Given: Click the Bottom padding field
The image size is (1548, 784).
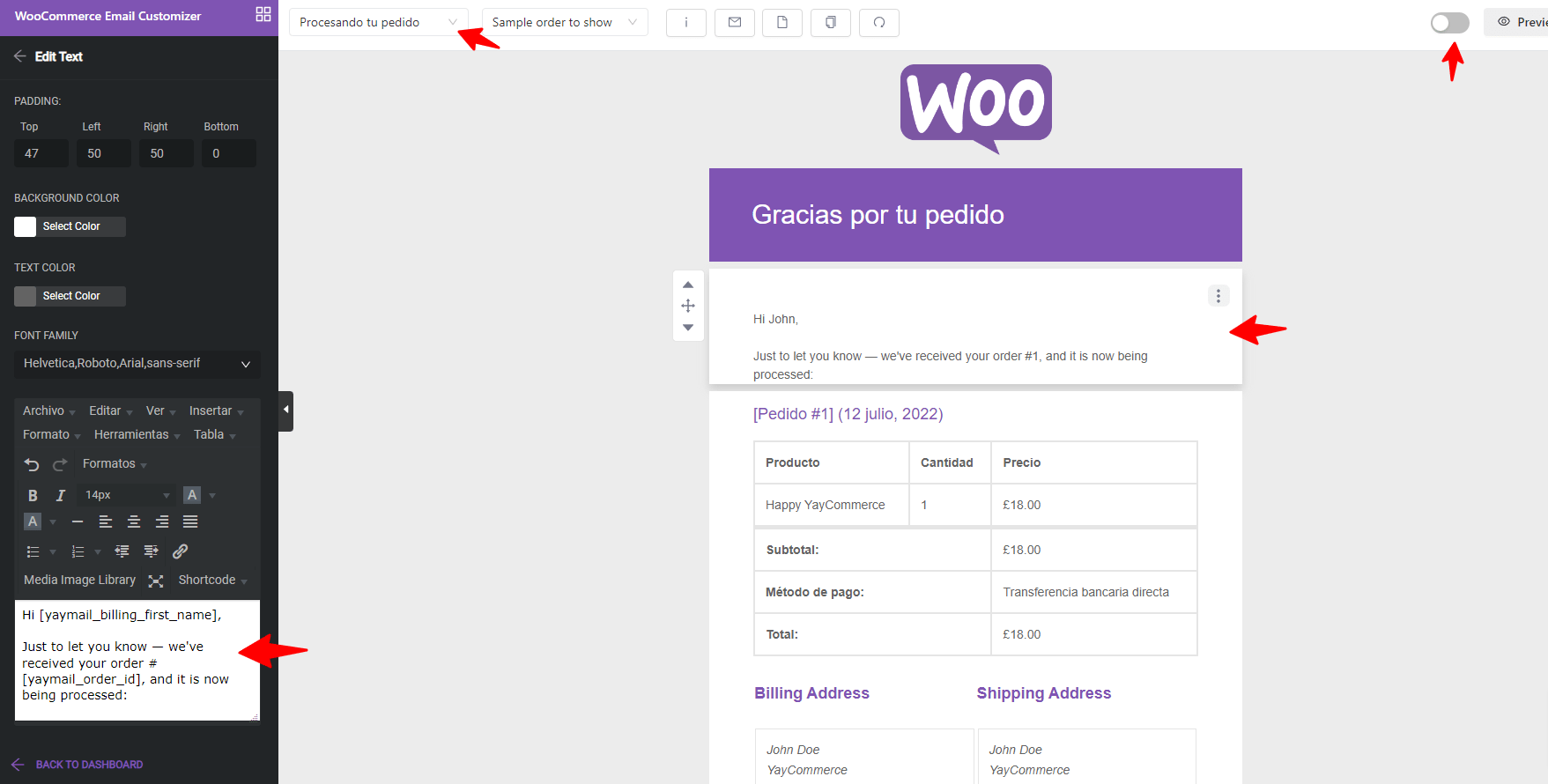Looking at the screenshot, I should [x=229, y=153].
